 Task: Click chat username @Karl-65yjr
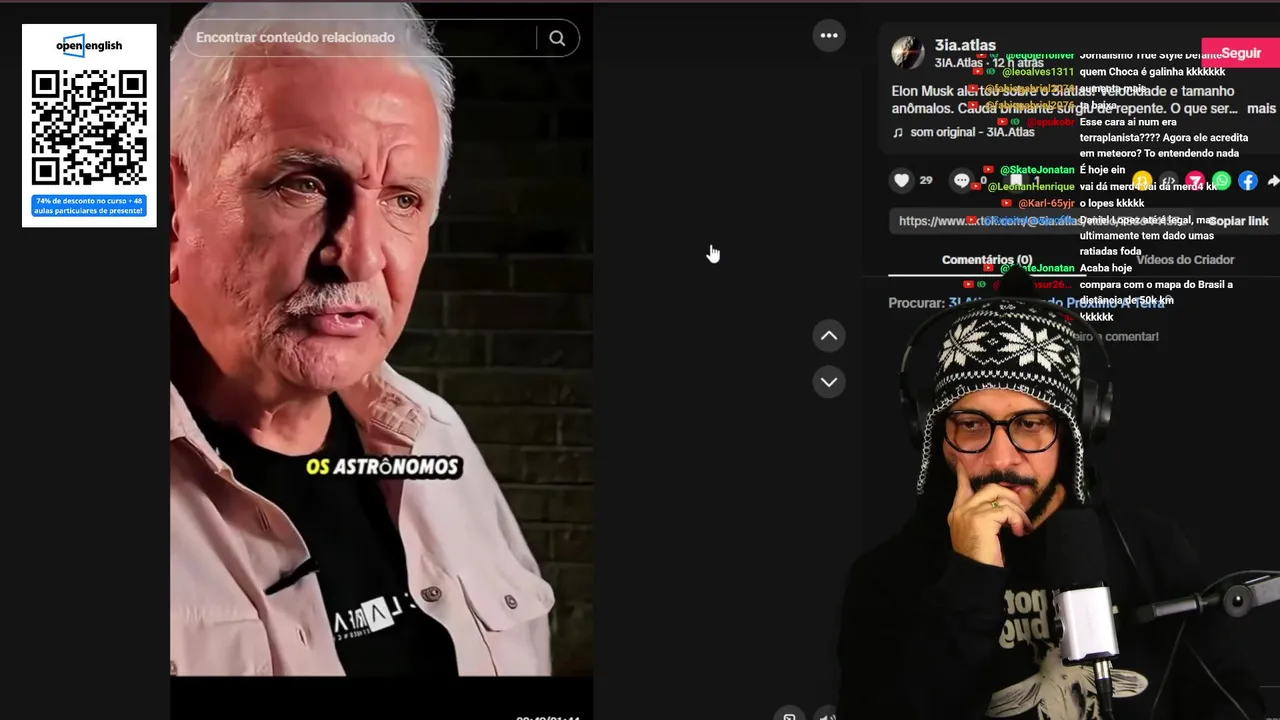[x=1046, y=204]
